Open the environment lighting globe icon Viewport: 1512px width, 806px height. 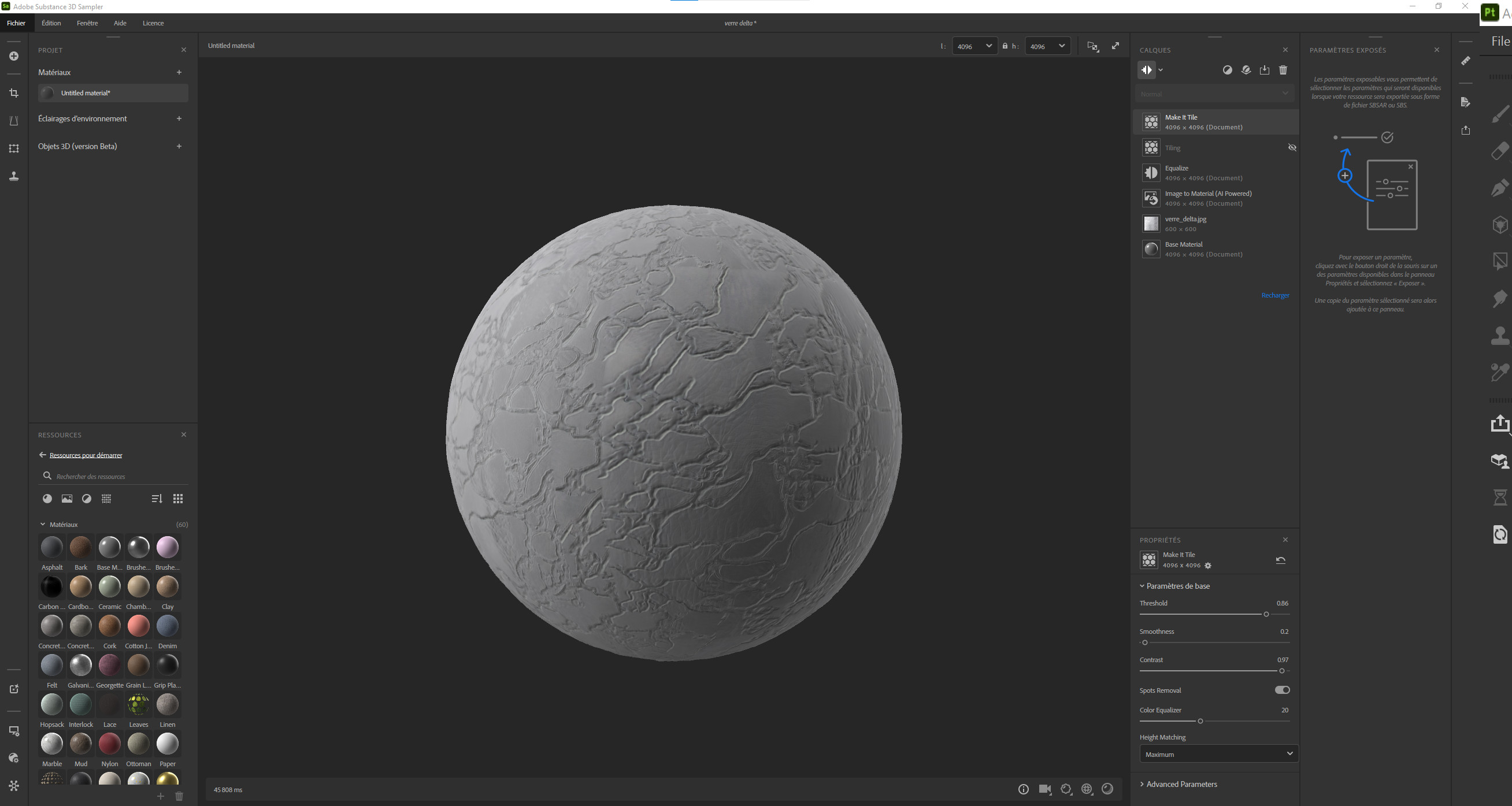(1087, 789)
